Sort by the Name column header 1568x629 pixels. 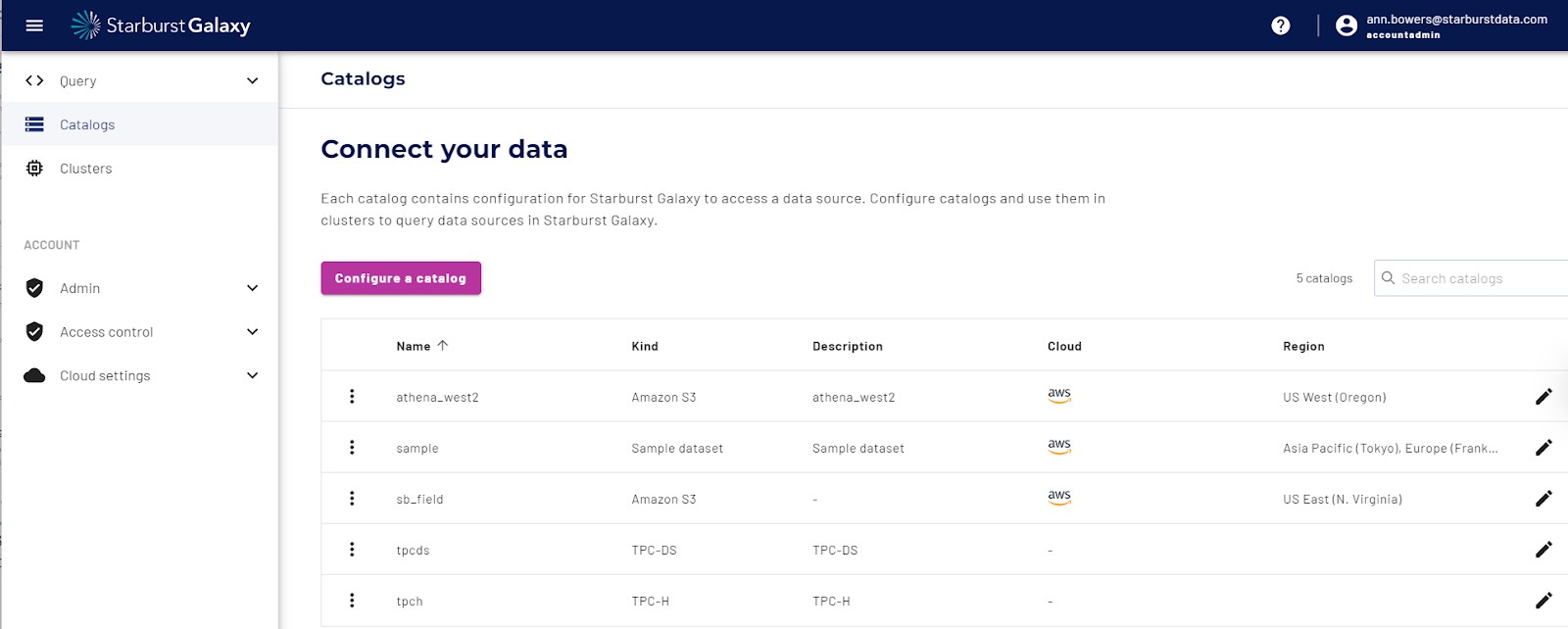click(x=413, y=346)
